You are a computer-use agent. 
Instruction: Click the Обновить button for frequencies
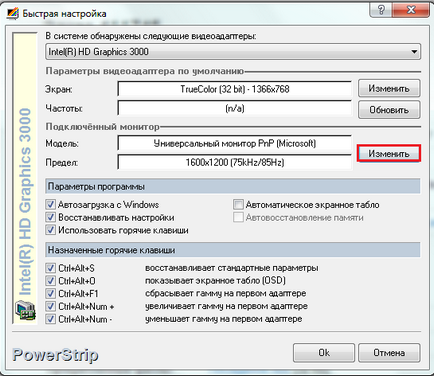(389, 110)
